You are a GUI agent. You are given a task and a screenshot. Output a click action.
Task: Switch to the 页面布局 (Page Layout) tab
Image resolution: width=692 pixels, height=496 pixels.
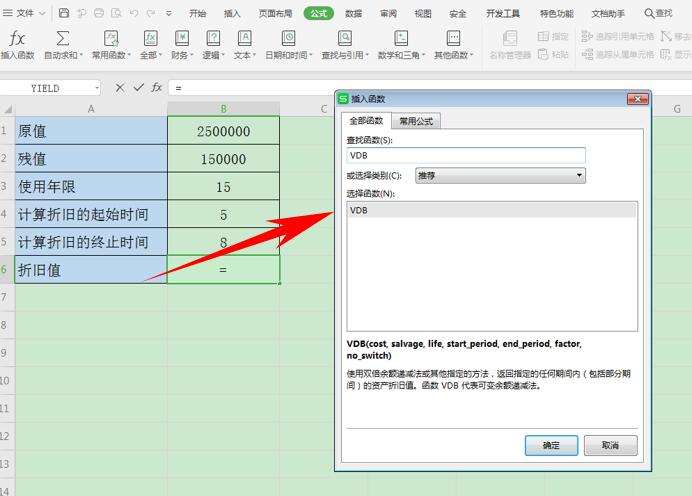pos(275,13)
